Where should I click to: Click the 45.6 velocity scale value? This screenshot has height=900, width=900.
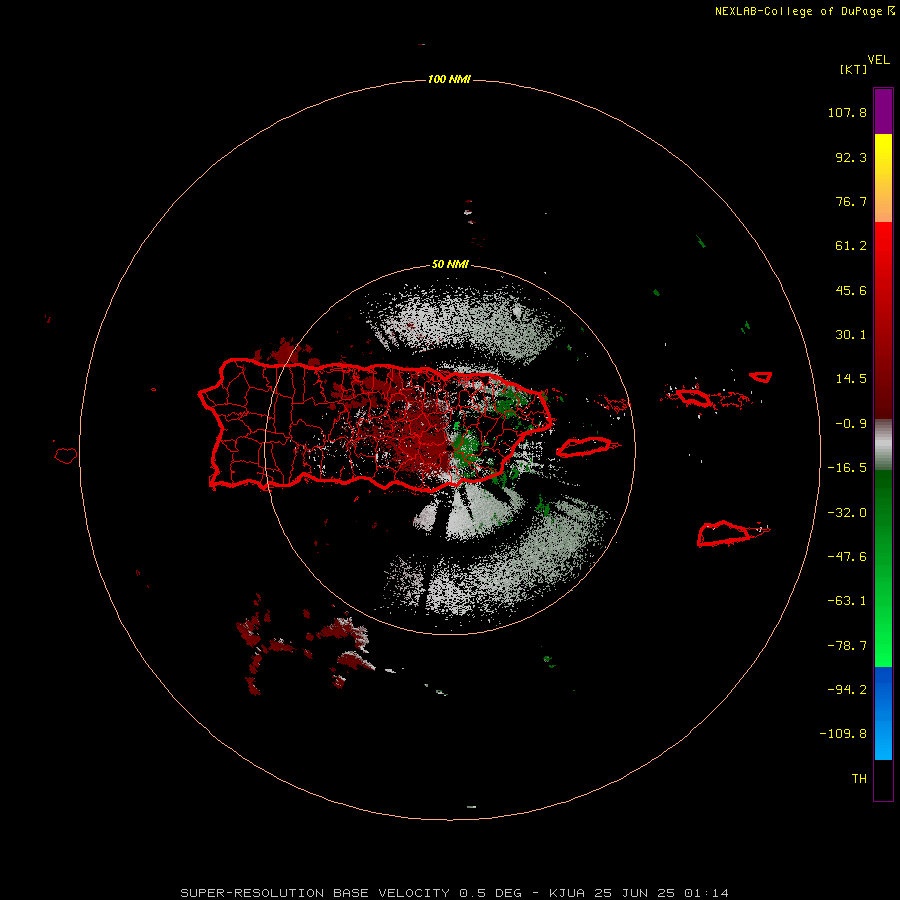tap(851, 290)
